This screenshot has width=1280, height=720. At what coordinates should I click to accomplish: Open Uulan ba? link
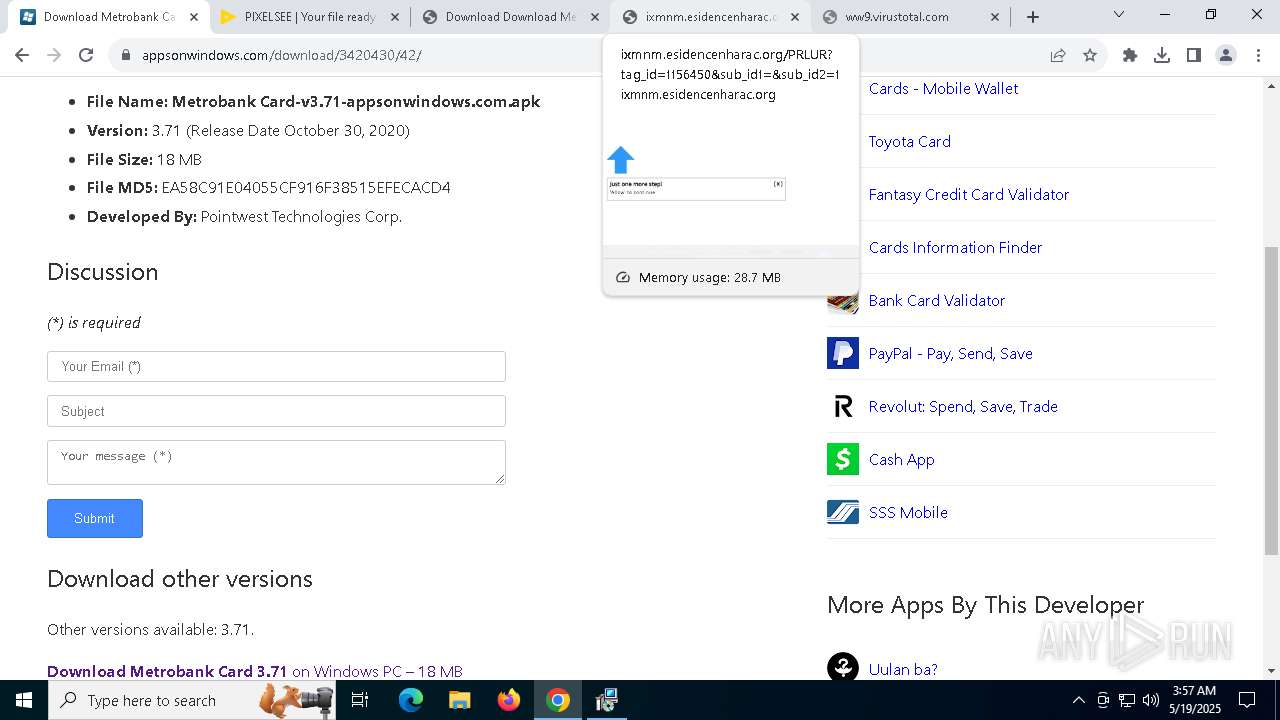tap(903, 669)
